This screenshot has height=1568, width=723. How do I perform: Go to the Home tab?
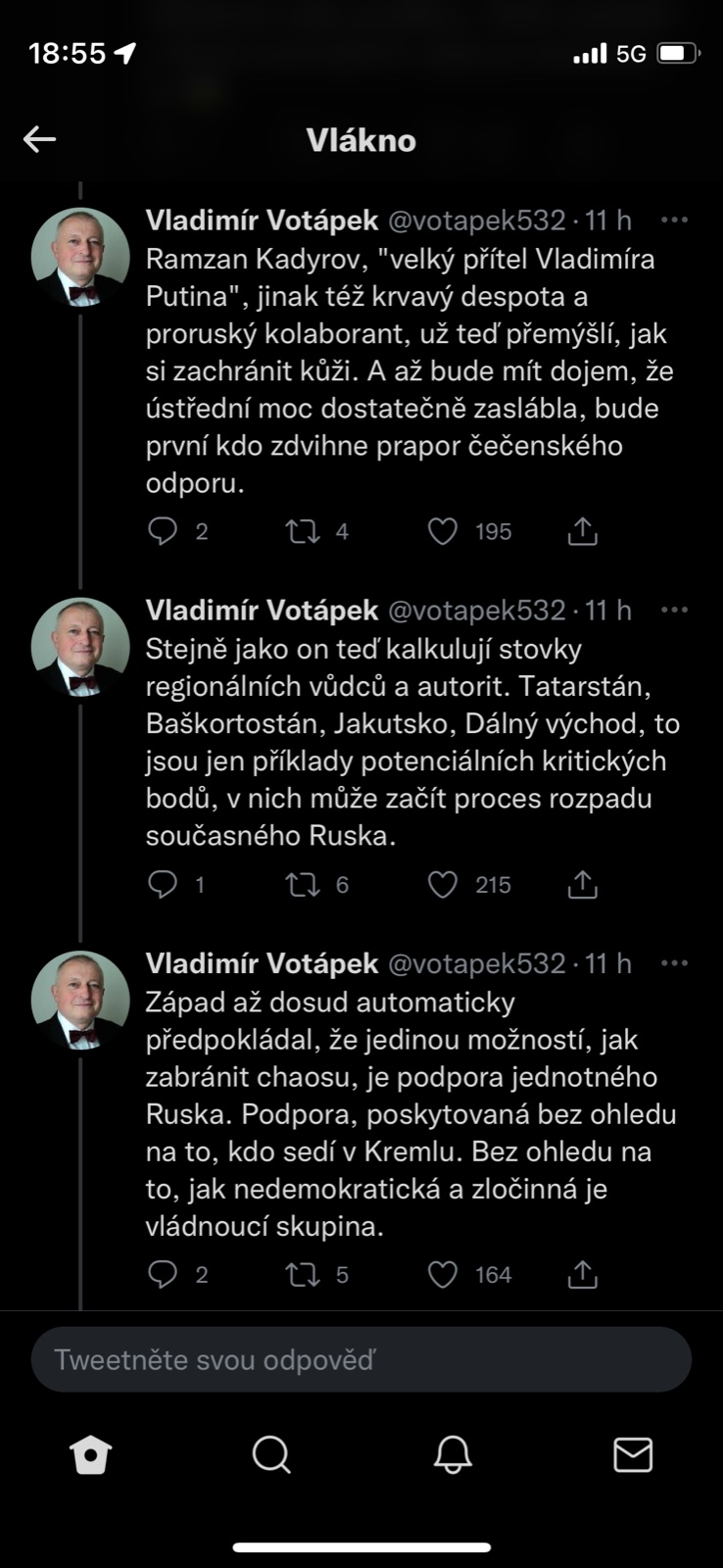click(91, 1455)
